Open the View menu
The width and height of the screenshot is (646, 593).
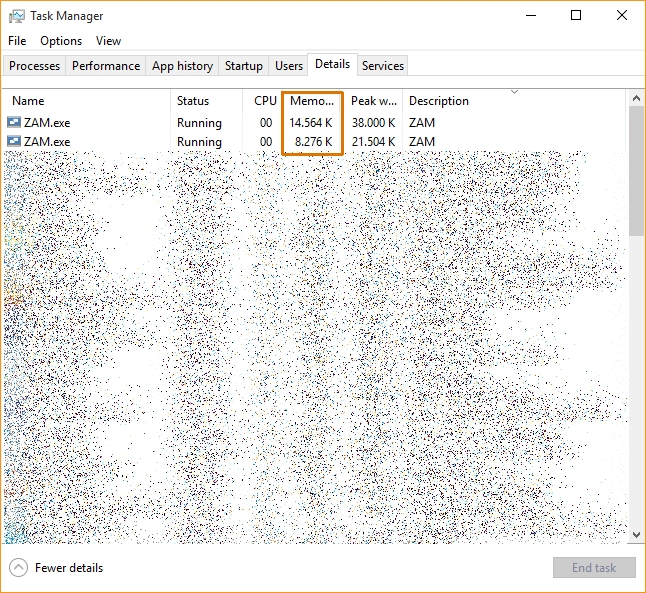108,41
